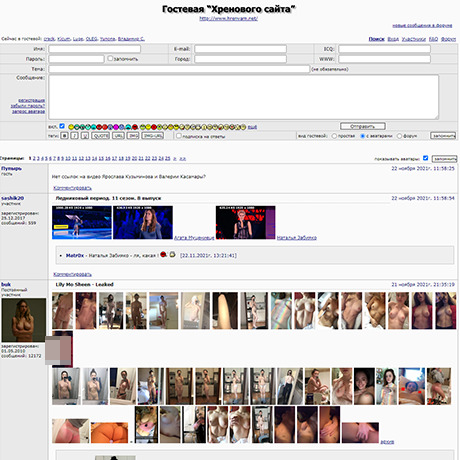Toggle the smileys 'вкл.' checkbox
This screenshot has height=460, width=460.
coord(62,126)
